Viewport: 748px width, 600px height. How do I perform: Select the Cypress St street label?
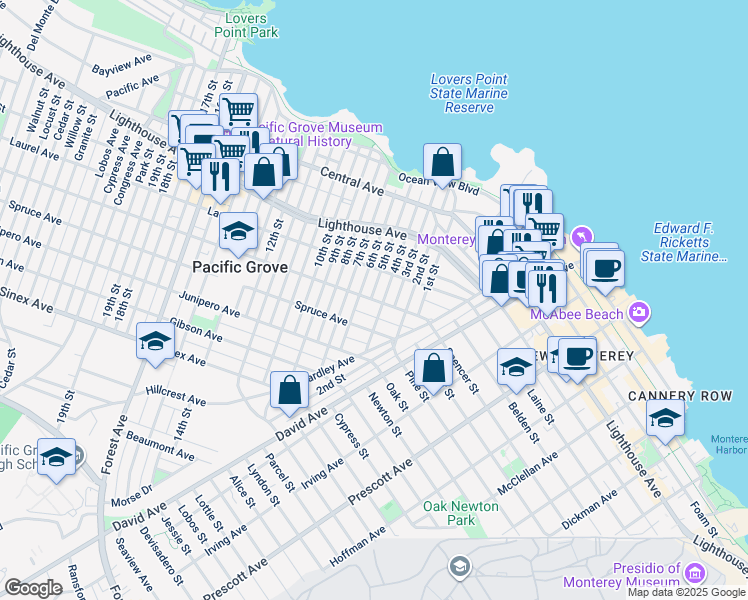(352, 436)
